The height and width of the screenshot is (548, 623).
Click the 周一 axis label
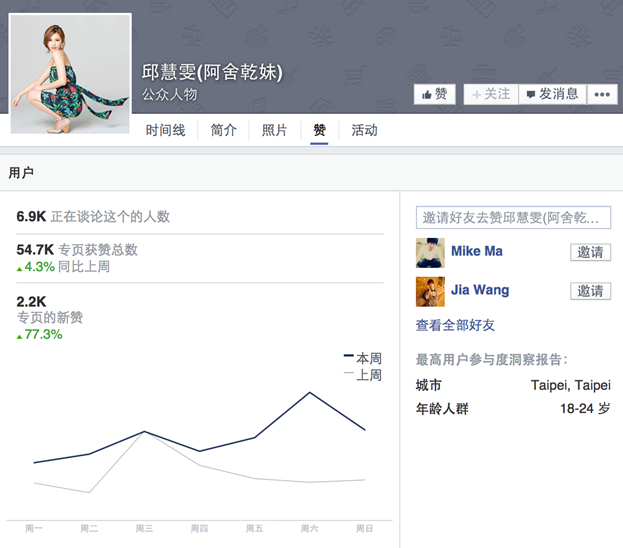pyautogui.click(x=34, y=529)
